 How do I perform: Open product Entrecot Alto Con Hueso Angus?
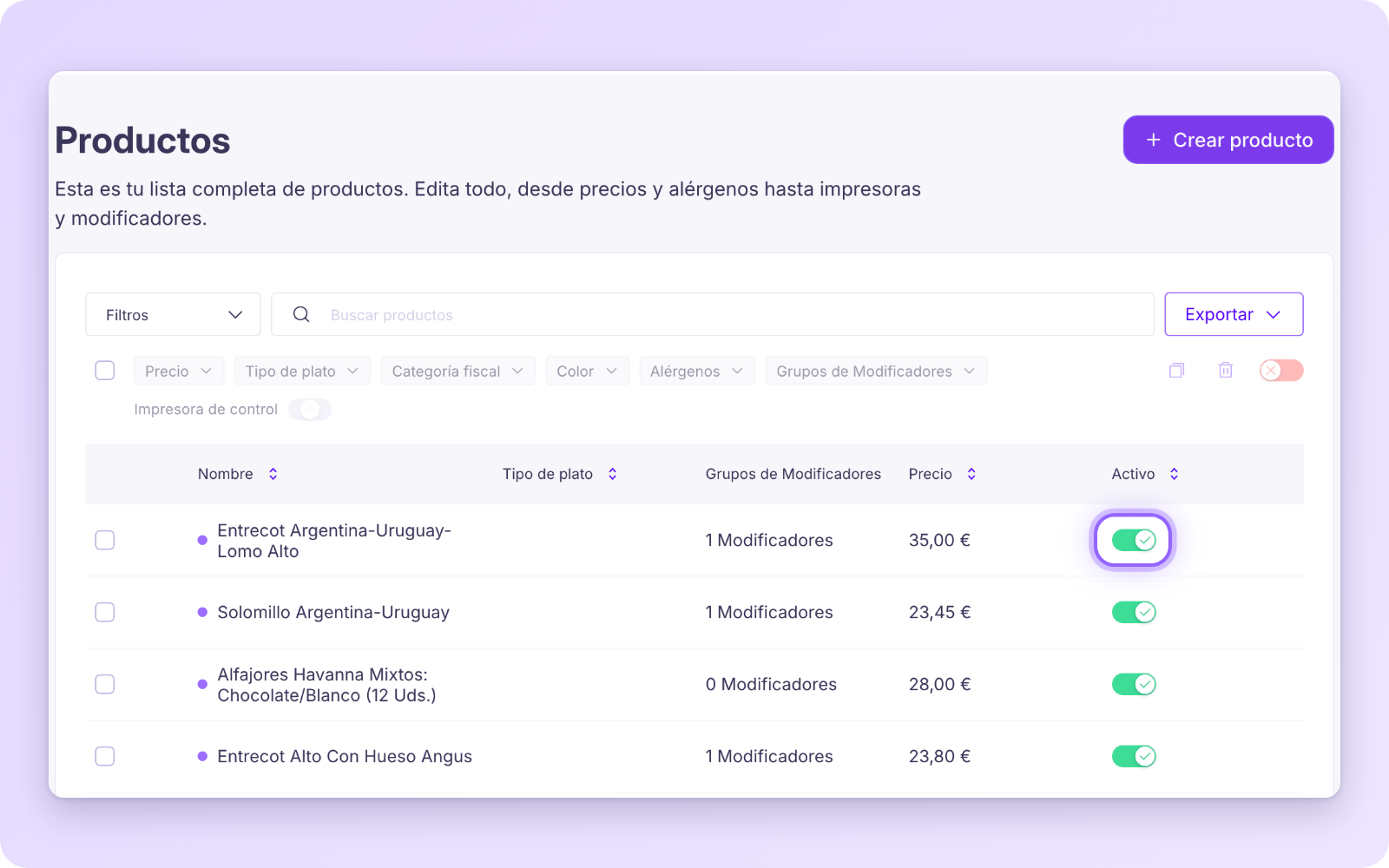[x=345, y=756]
